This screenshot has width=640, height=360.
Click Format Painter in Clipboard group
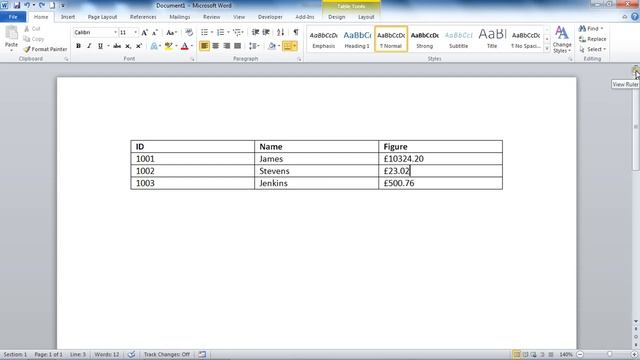[45, 49]
